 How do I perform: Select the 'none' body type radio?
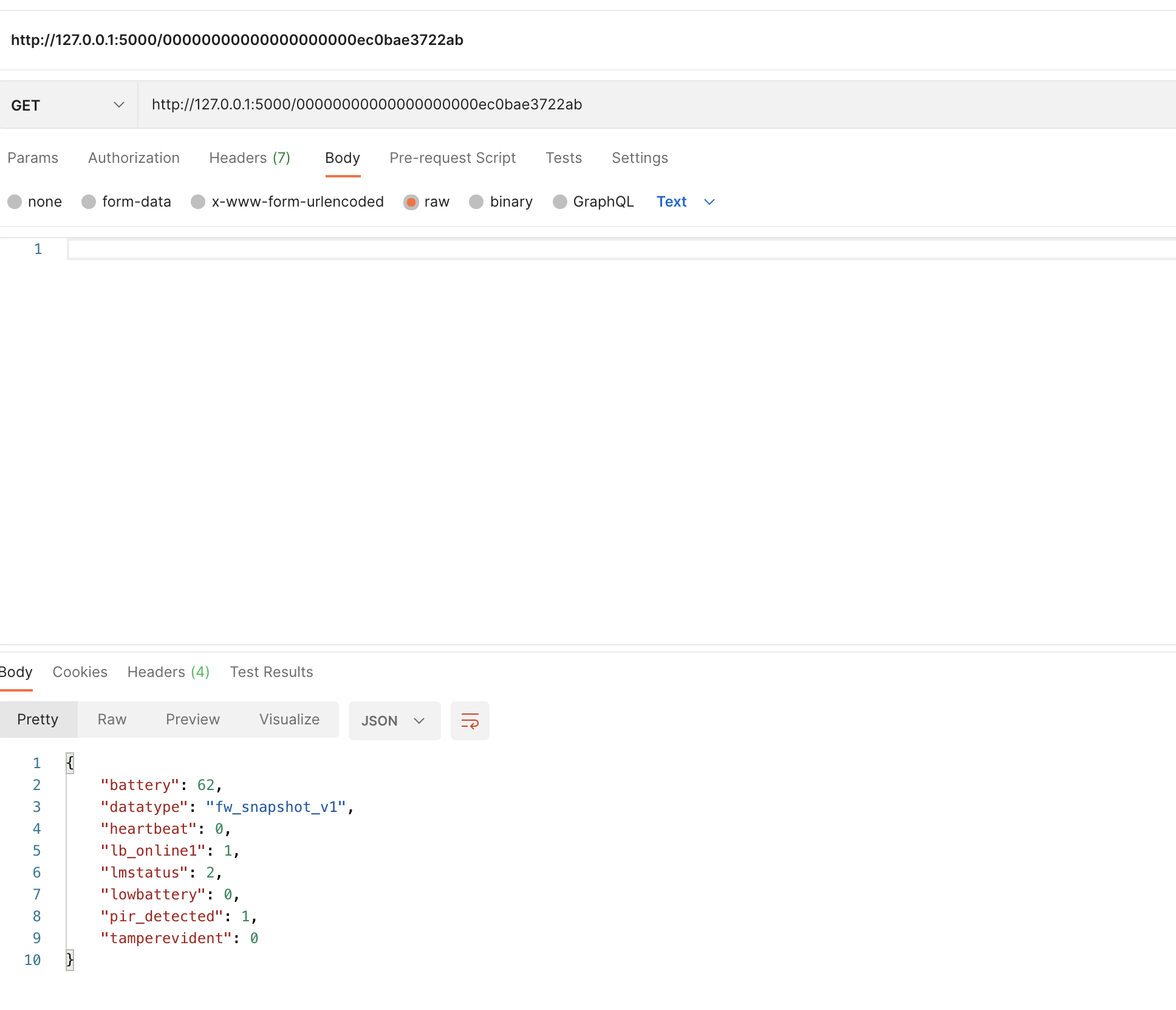(15, 202)
